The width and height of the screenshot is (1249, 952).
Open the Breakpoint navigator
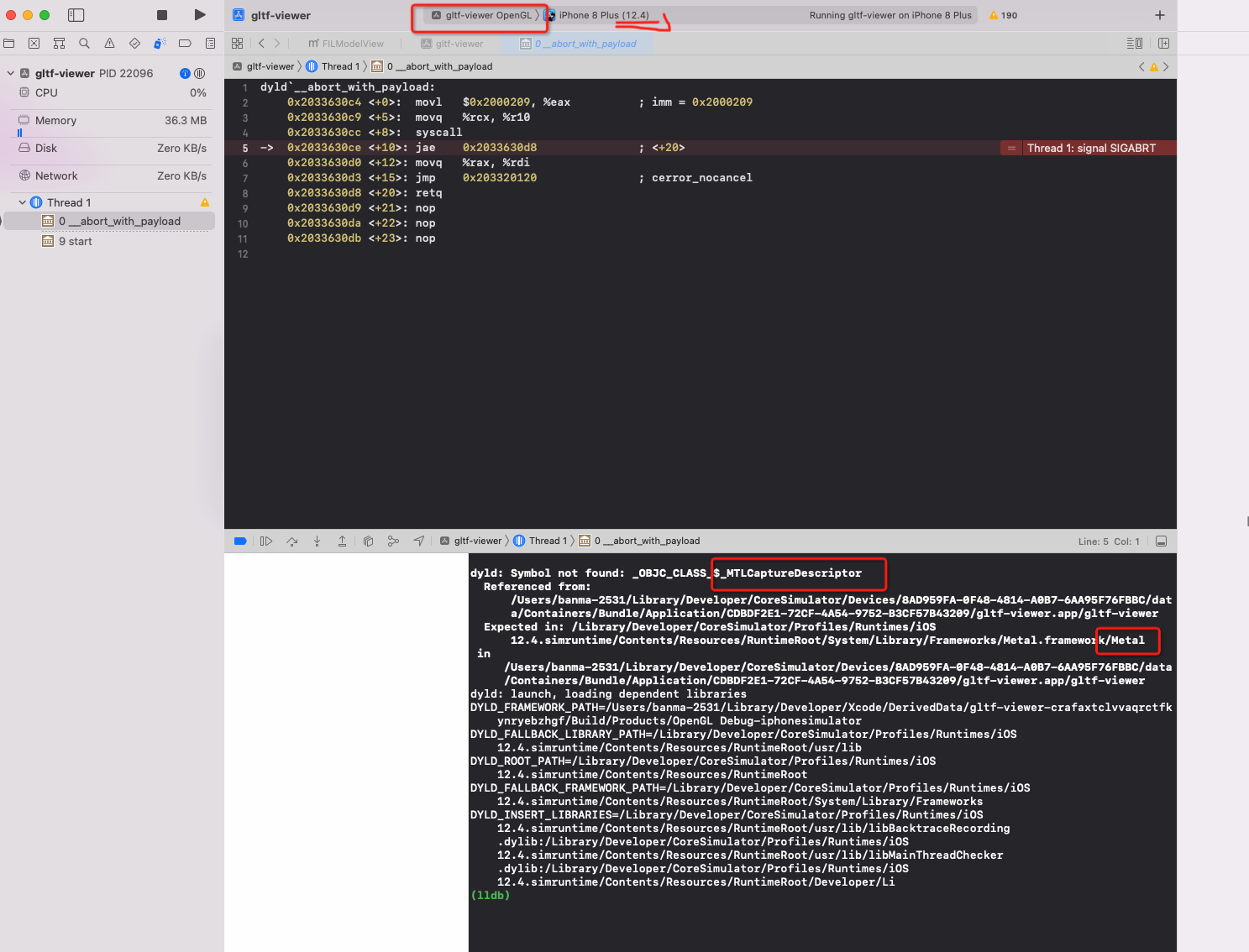tap(185, 43)
